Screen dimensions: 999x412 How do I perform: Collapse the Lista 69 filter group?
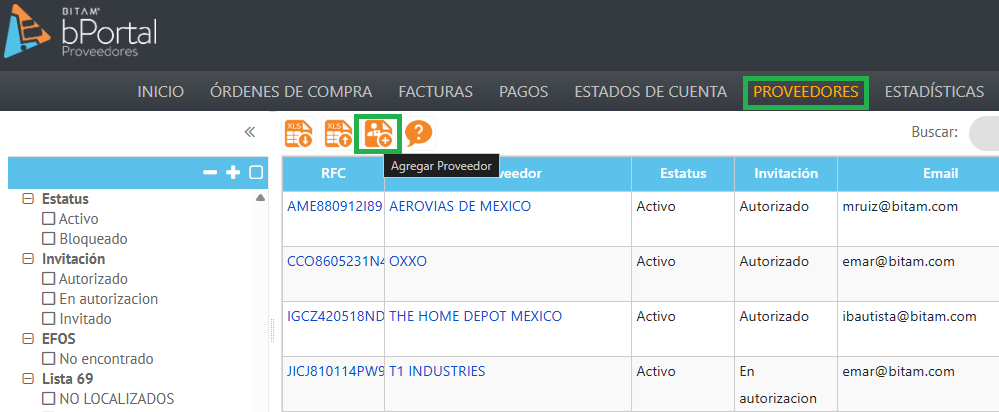27,378
